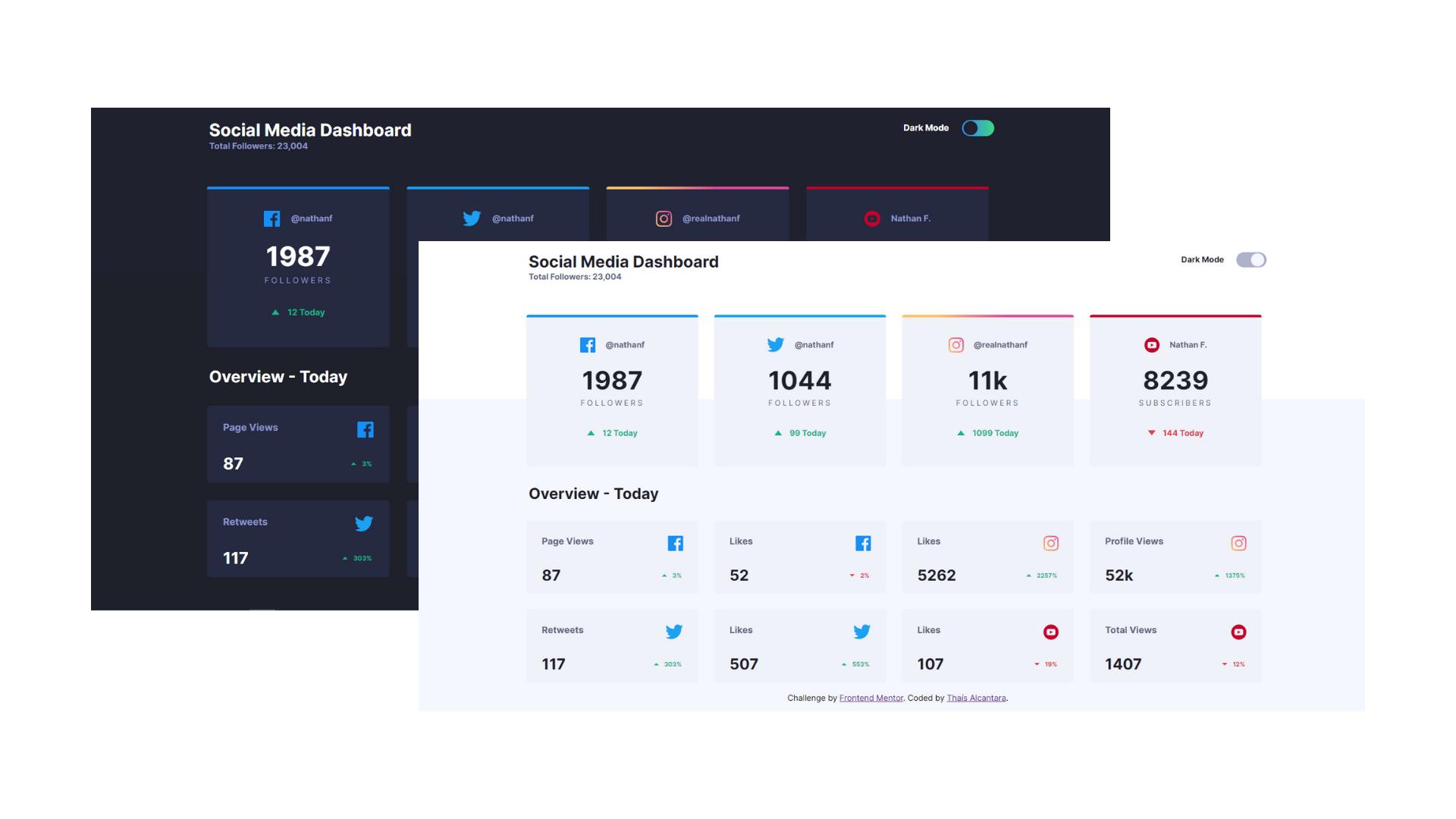Viewport: 1456px width, 819px height.
Task: Click the 1099 Today growth indicator
Action: pyautogui.click(x=990, y=432)
